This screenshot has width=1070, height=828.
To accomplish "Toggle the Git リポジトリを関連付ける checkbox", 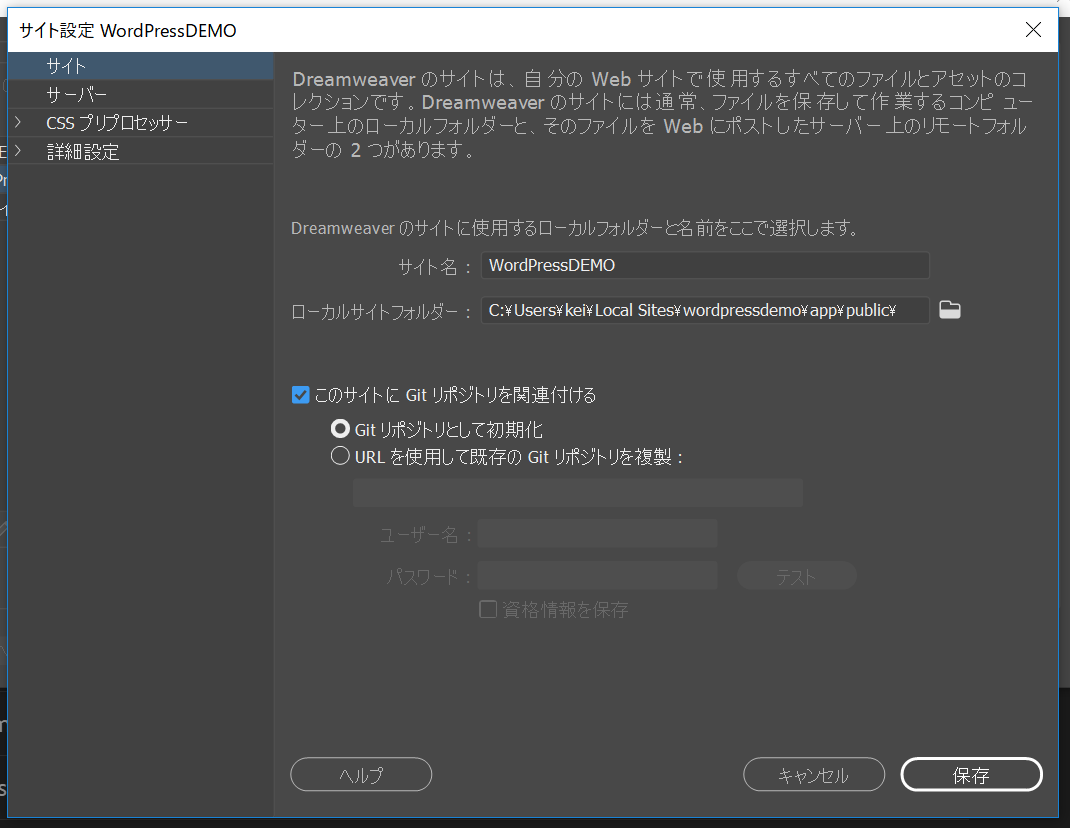I will (300, 395).
